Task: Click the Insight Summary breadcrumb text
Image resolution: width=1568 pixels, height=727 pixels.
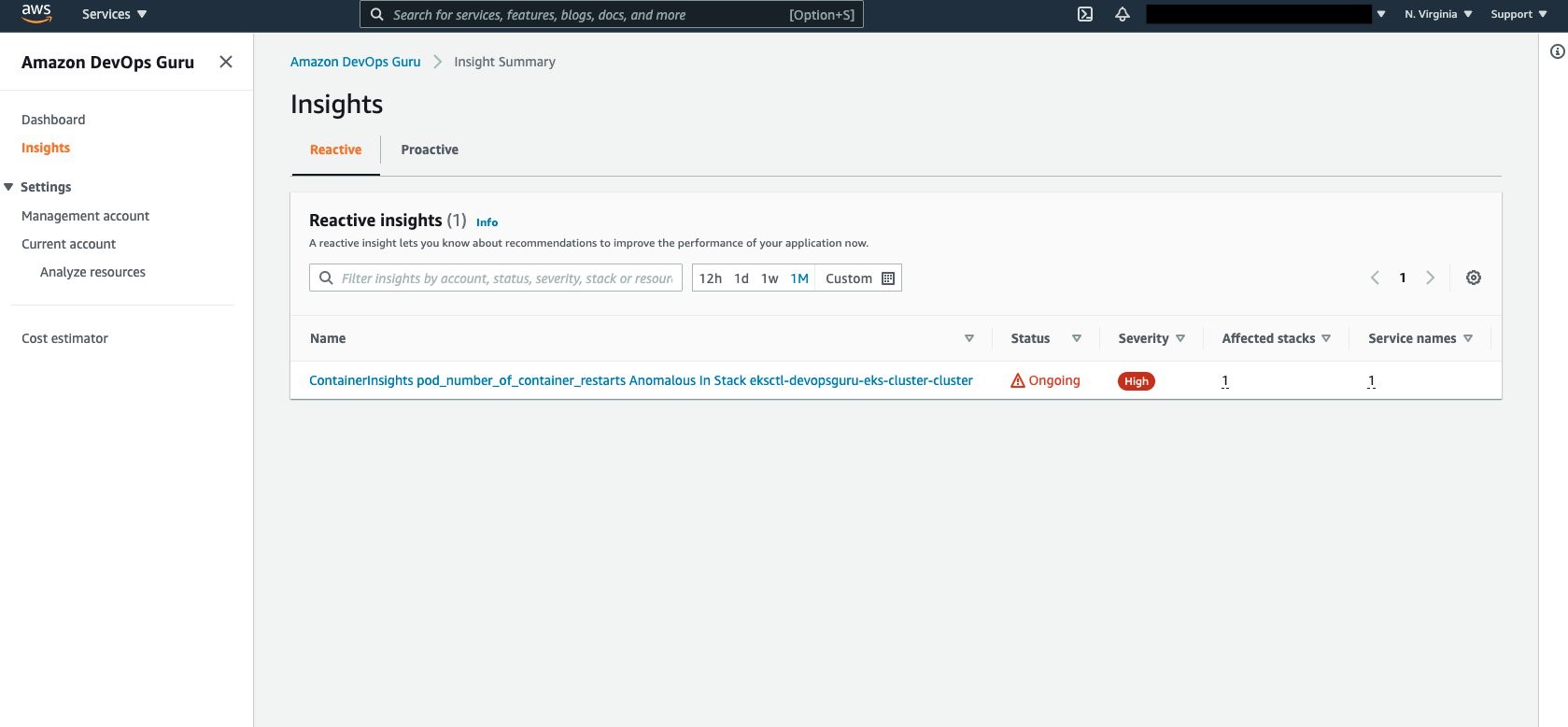Action: click(x=504, y=62)
